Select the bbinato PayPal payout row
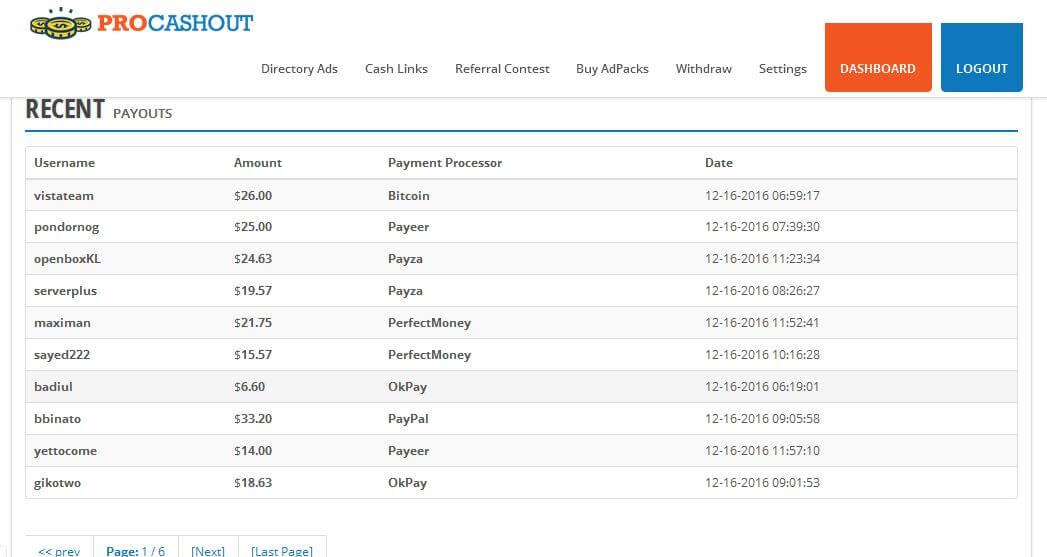This screenshot has height=557, width=1047. point(520,419)
